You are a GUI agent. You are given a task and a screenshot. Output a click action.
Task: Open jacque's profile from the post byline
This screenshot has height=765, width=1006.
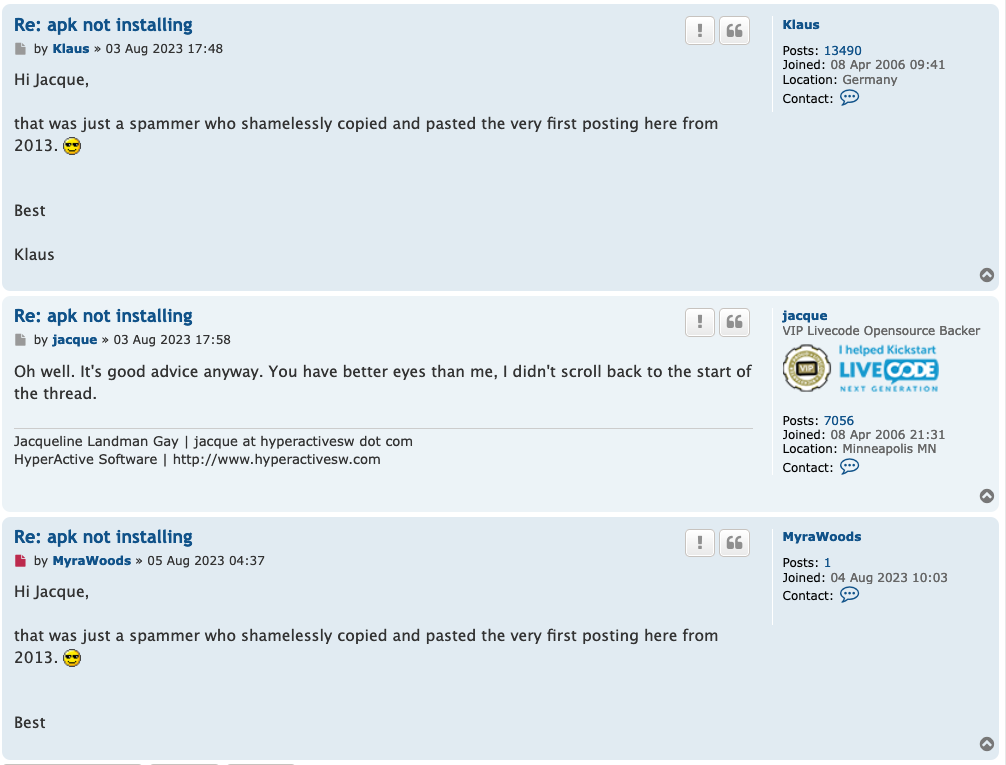coord(75,340)
